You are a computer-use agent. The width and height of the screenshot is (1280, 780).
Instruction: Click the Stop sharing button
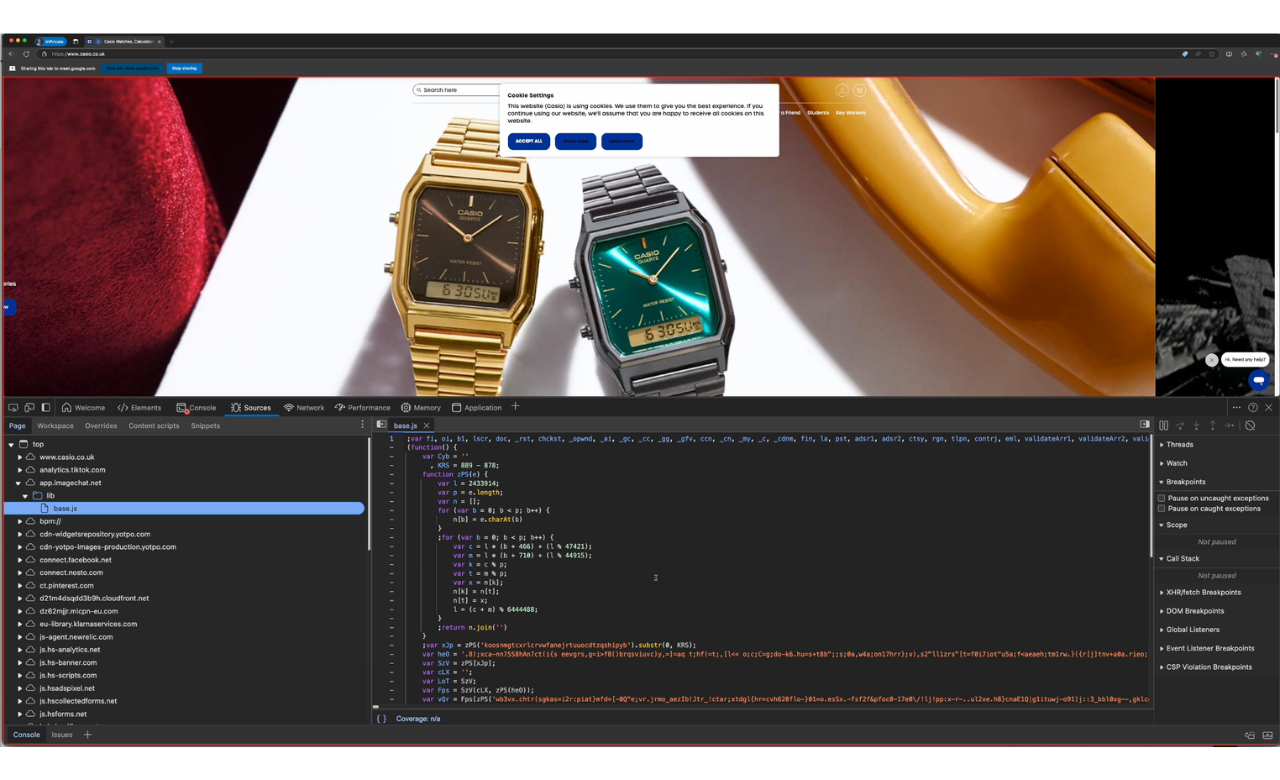[x=184, y=68]
